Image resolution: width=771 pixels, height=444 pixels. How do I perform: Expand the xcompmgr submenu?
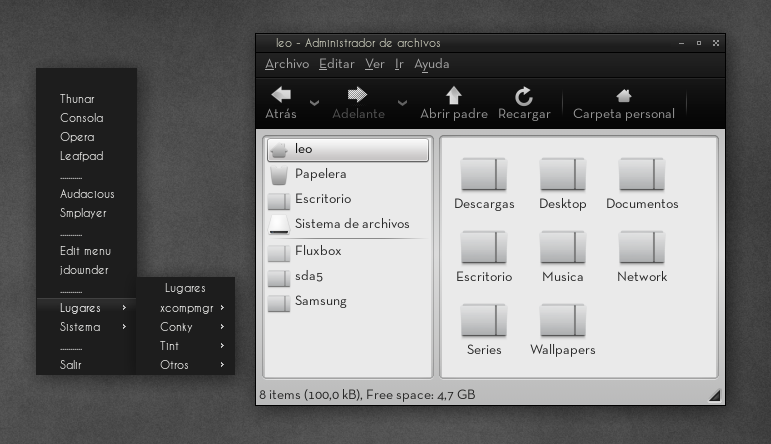pos(185,308)
